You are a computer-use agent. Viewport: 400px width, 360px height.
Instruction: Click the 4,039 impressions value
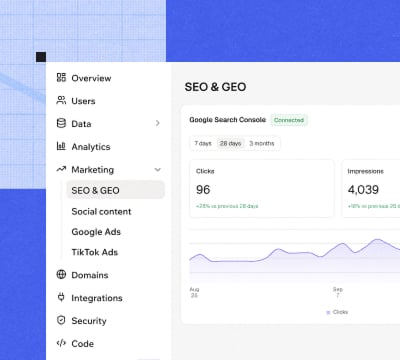pyautogui.click(x=363, y=190)
